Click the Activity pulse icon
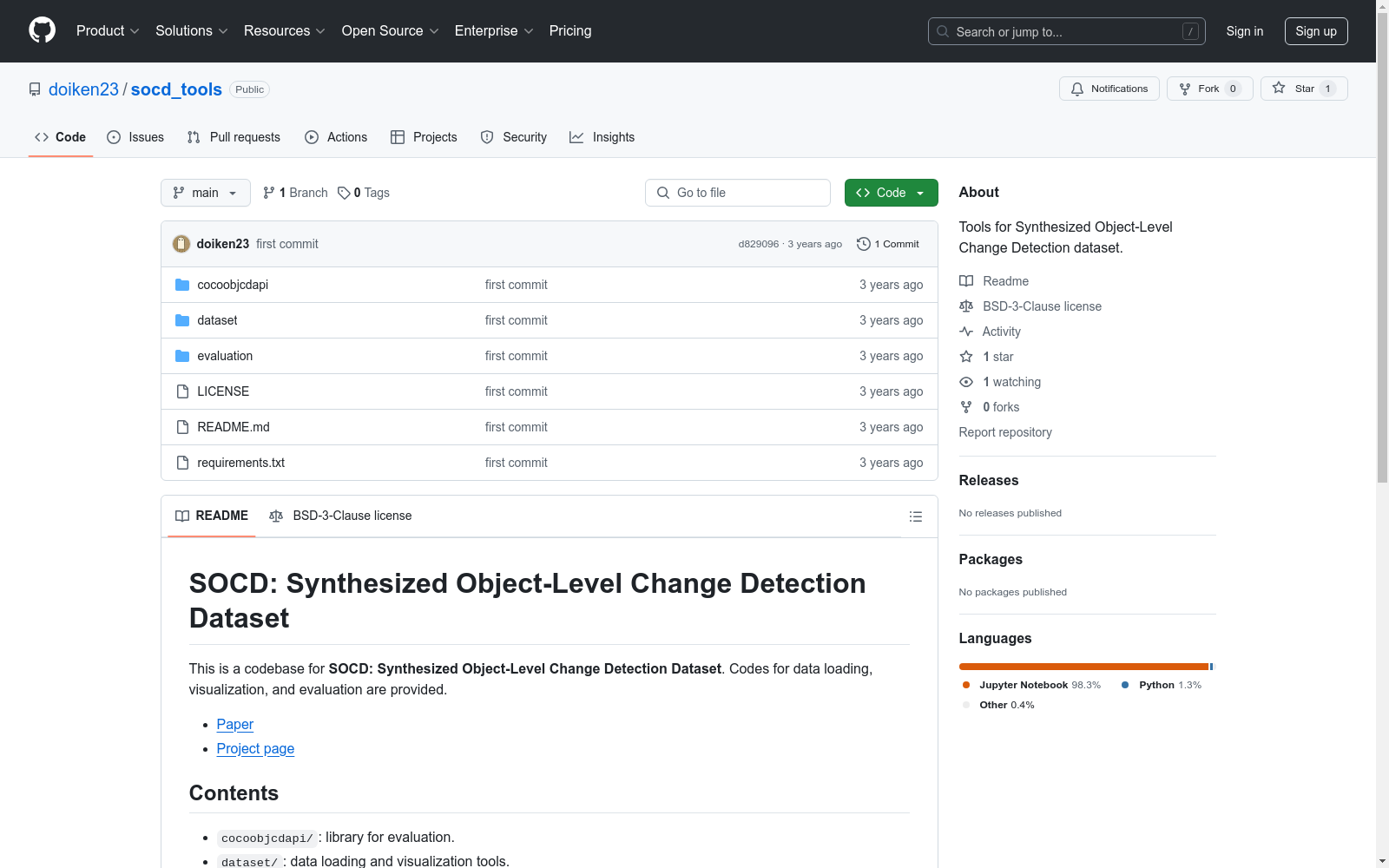The image size is (1389, 868). point(966,332)
